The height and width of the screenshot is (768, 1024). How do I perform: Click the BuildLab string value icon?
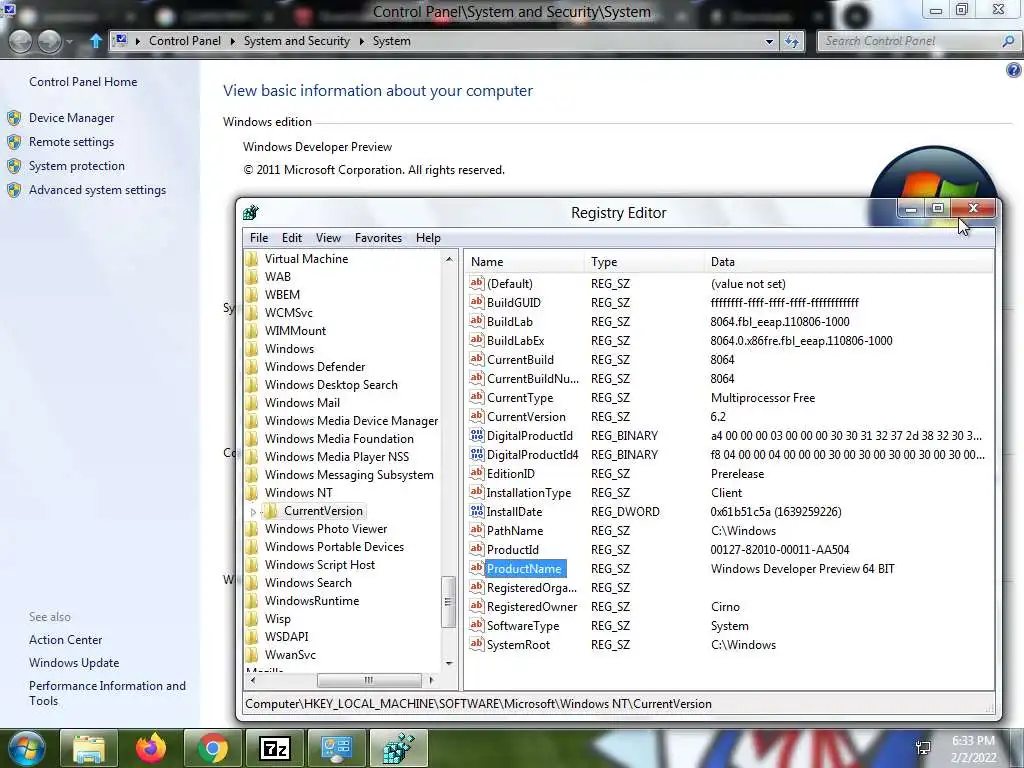coord(477,321)
